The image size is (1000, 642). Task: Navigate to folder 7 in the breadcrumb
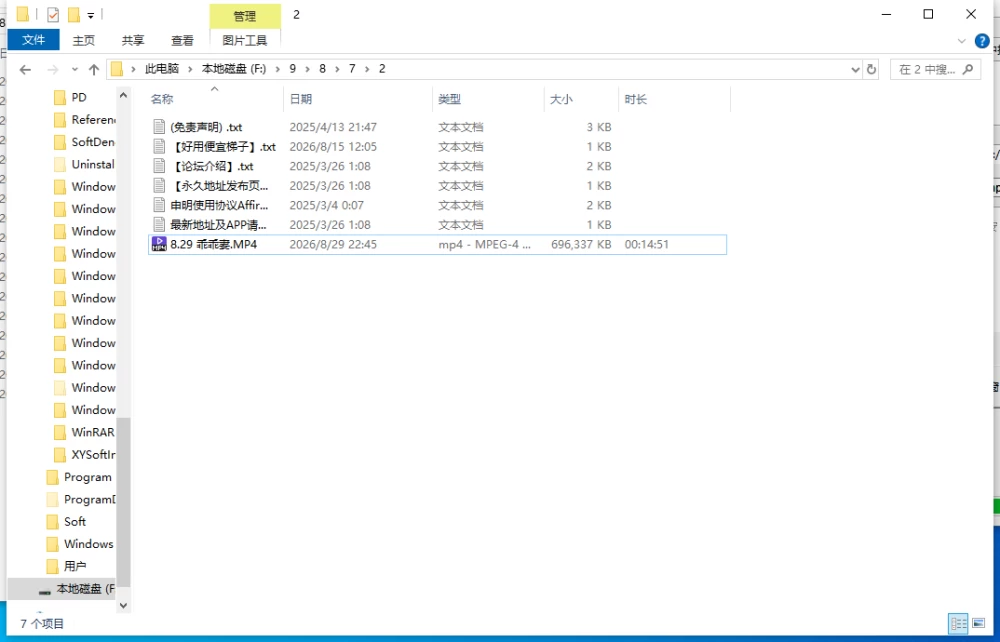coord(352,69)
